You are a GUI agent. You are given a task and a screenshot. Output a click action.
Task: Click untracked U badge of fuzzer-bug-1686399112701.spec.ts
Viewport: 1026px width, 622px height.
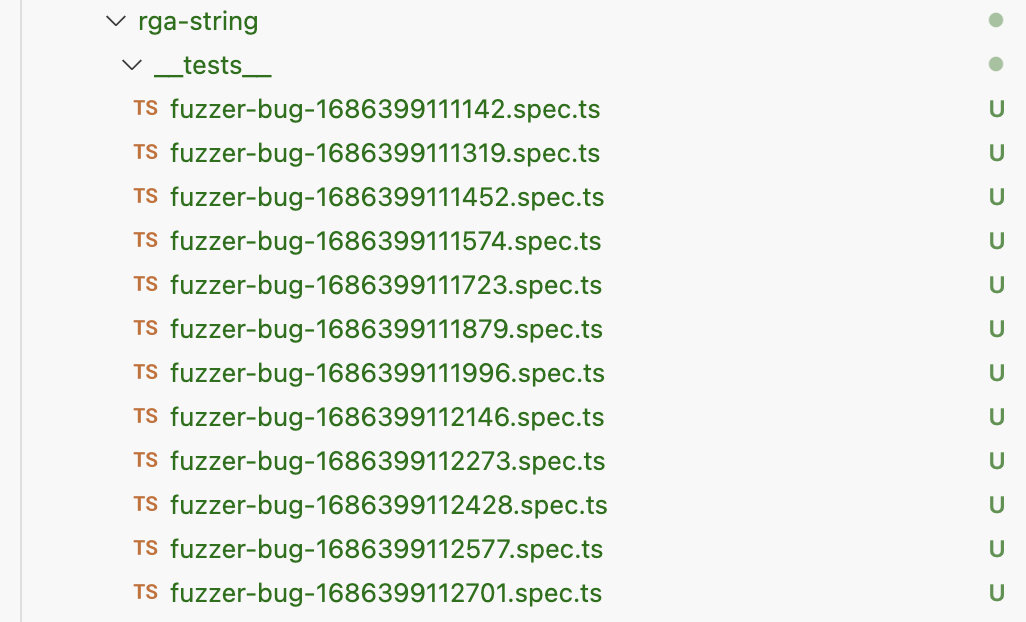[996, 593]
